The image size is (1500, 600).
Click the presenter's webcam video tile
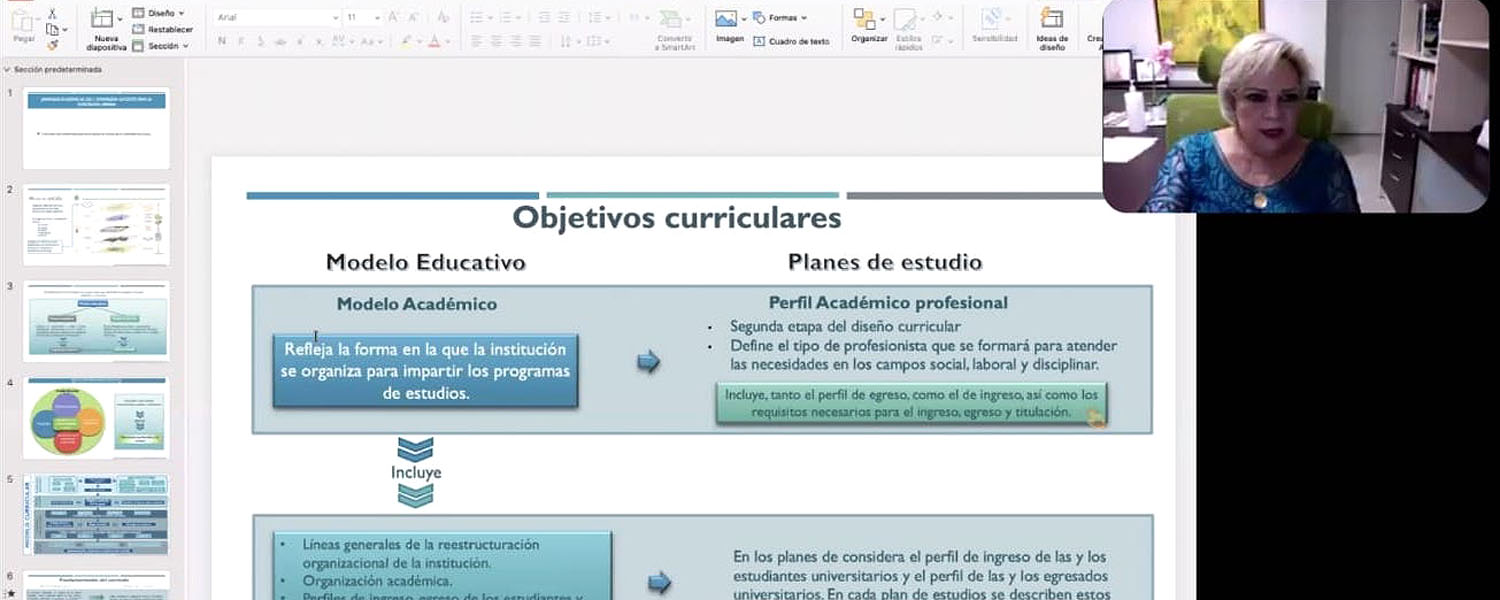1296,106
